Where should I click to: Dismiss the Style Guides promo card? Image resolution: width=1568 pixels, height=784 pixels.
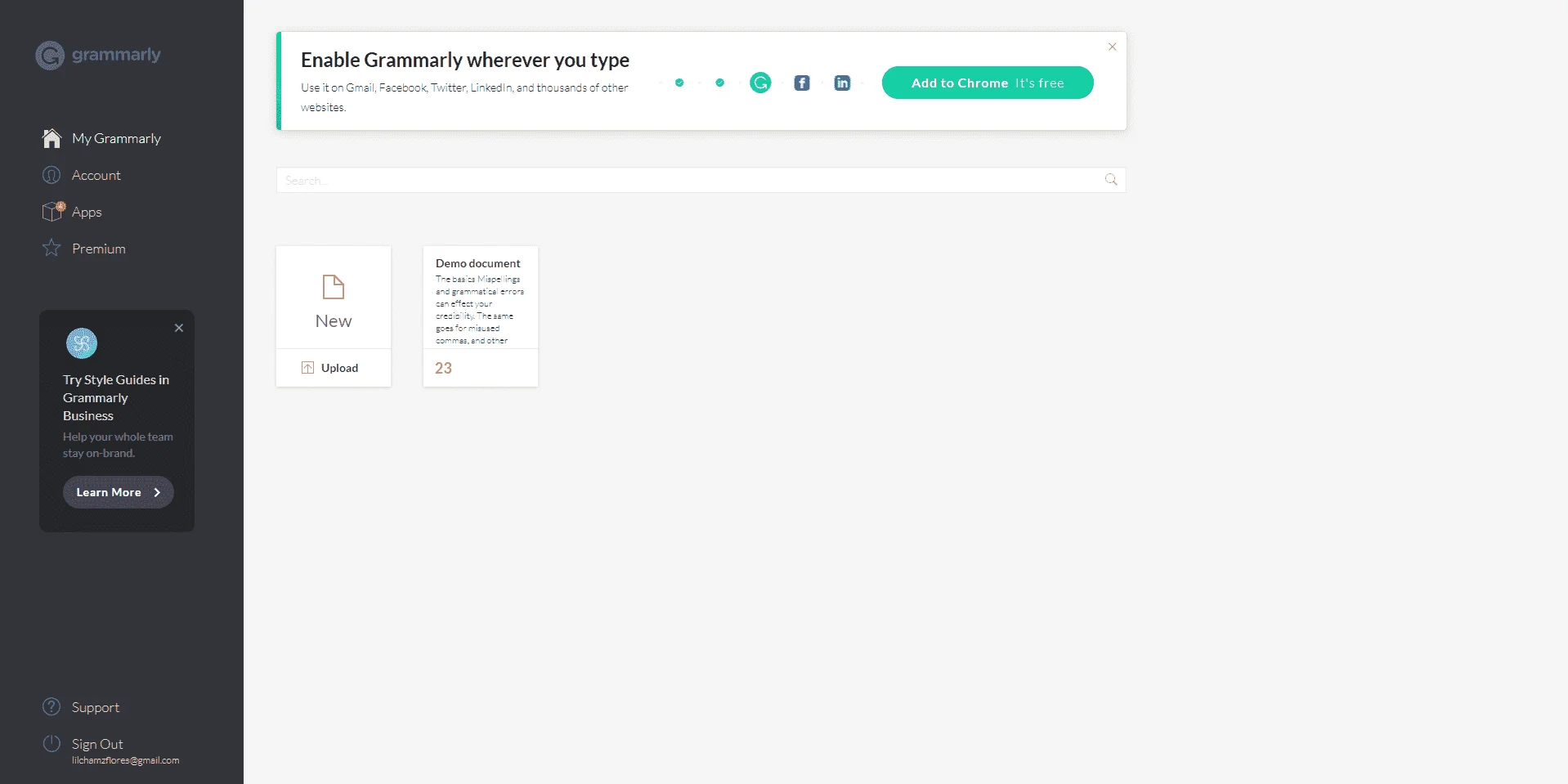pos(179,328)
